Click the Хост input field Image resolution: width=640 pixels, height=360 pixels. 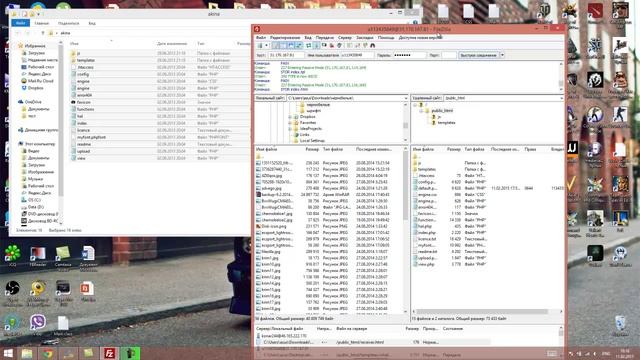coord(286,55)
